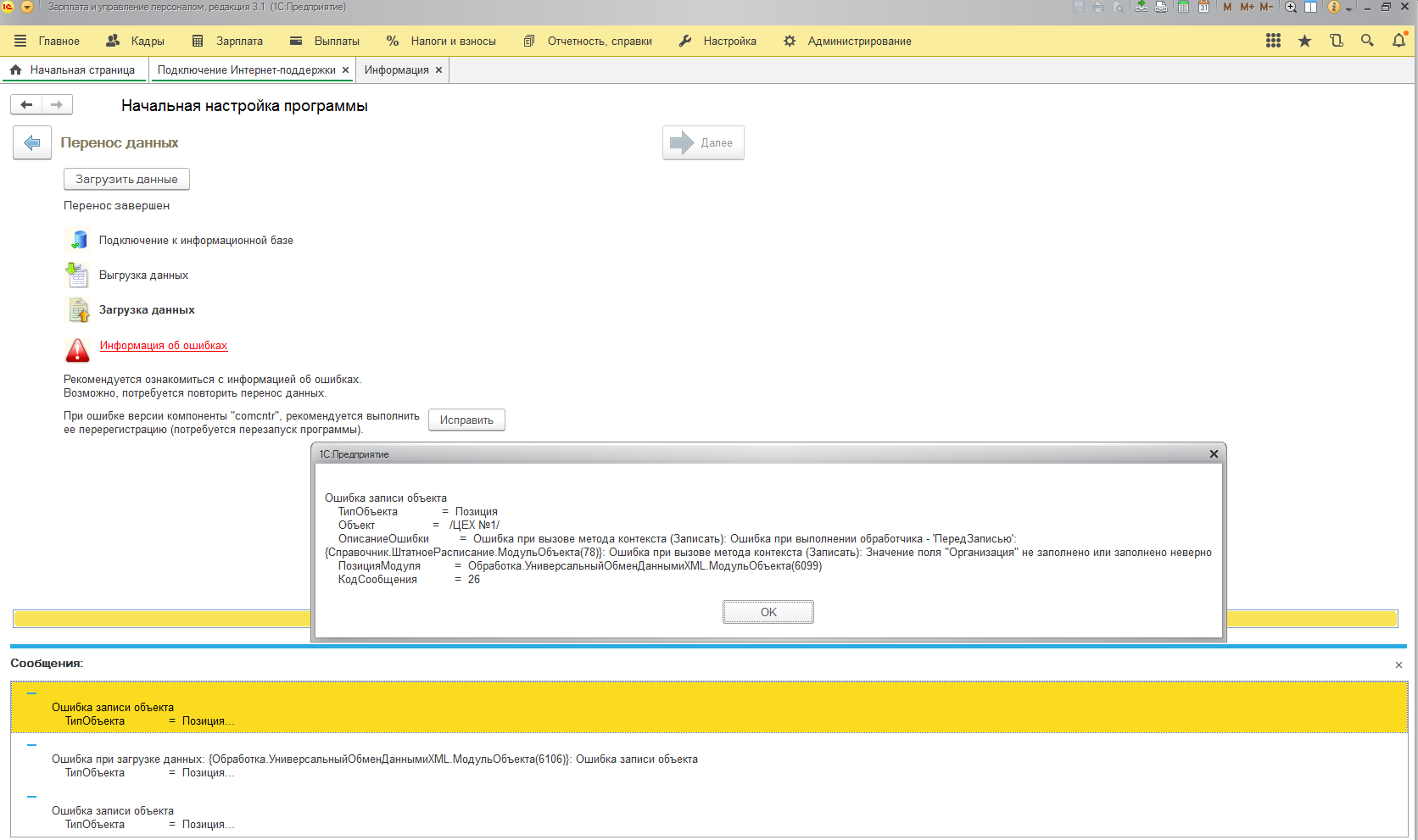Open the calendar icon in title bar
Viewport: 1418px width, 840px height.
[x=1203, y=7]
